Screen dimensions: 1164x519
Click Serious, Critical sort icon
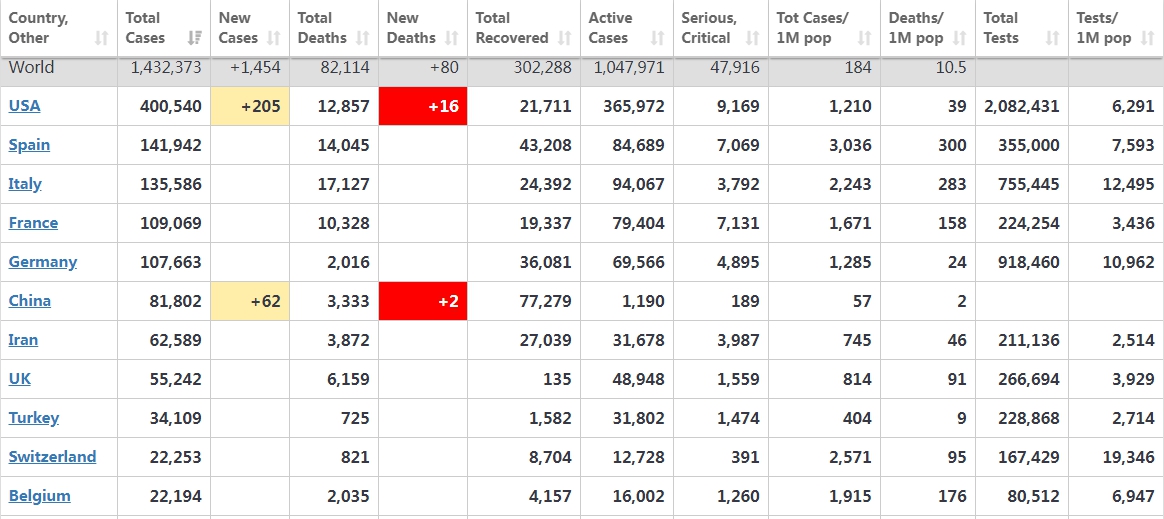pyautogui.click(x=753, y=38)
